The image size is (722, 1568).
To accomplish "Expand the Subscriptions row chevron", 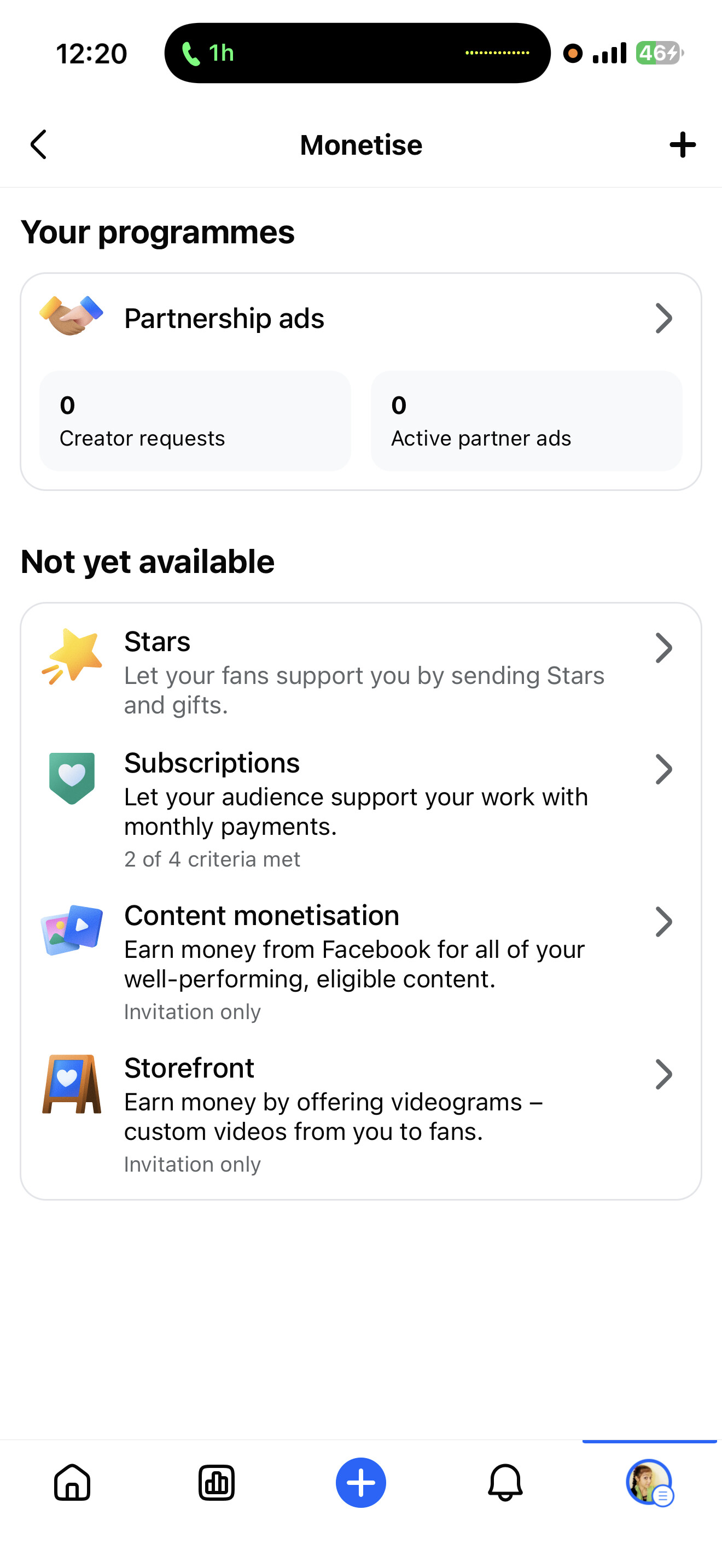I will (663, 769).
